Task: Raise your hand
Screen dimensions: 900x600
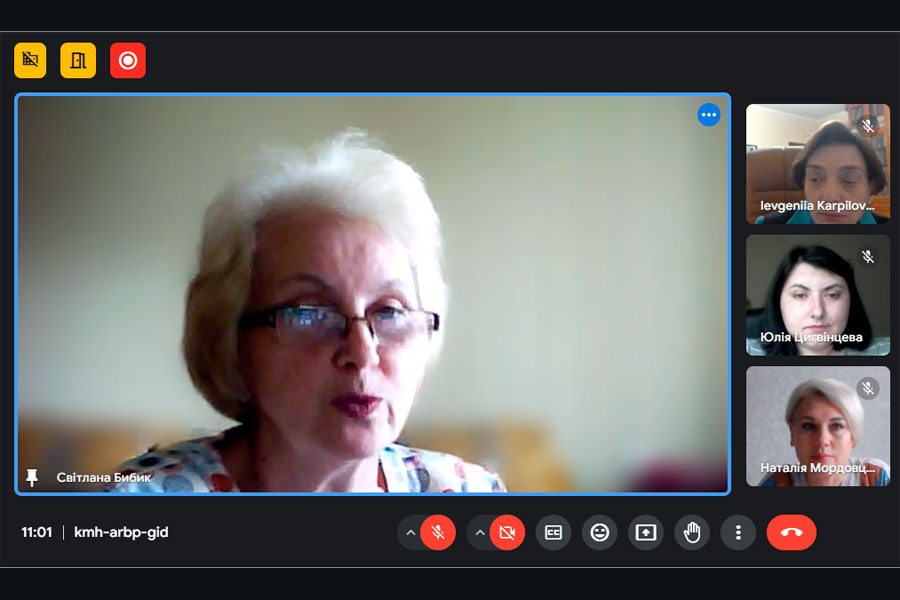Action: tap(692, 533)
